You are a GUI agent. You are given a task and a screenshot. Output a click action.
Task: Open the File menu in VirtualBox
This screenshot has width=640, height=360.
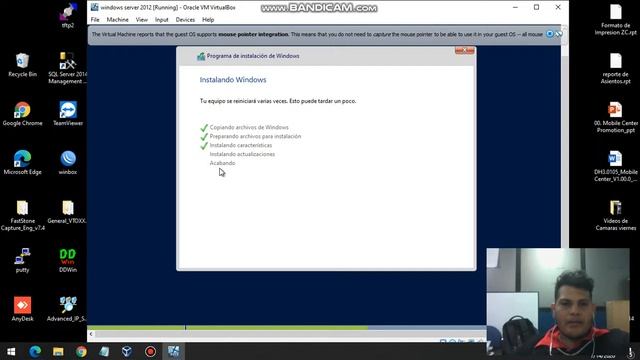coord(95,20)
